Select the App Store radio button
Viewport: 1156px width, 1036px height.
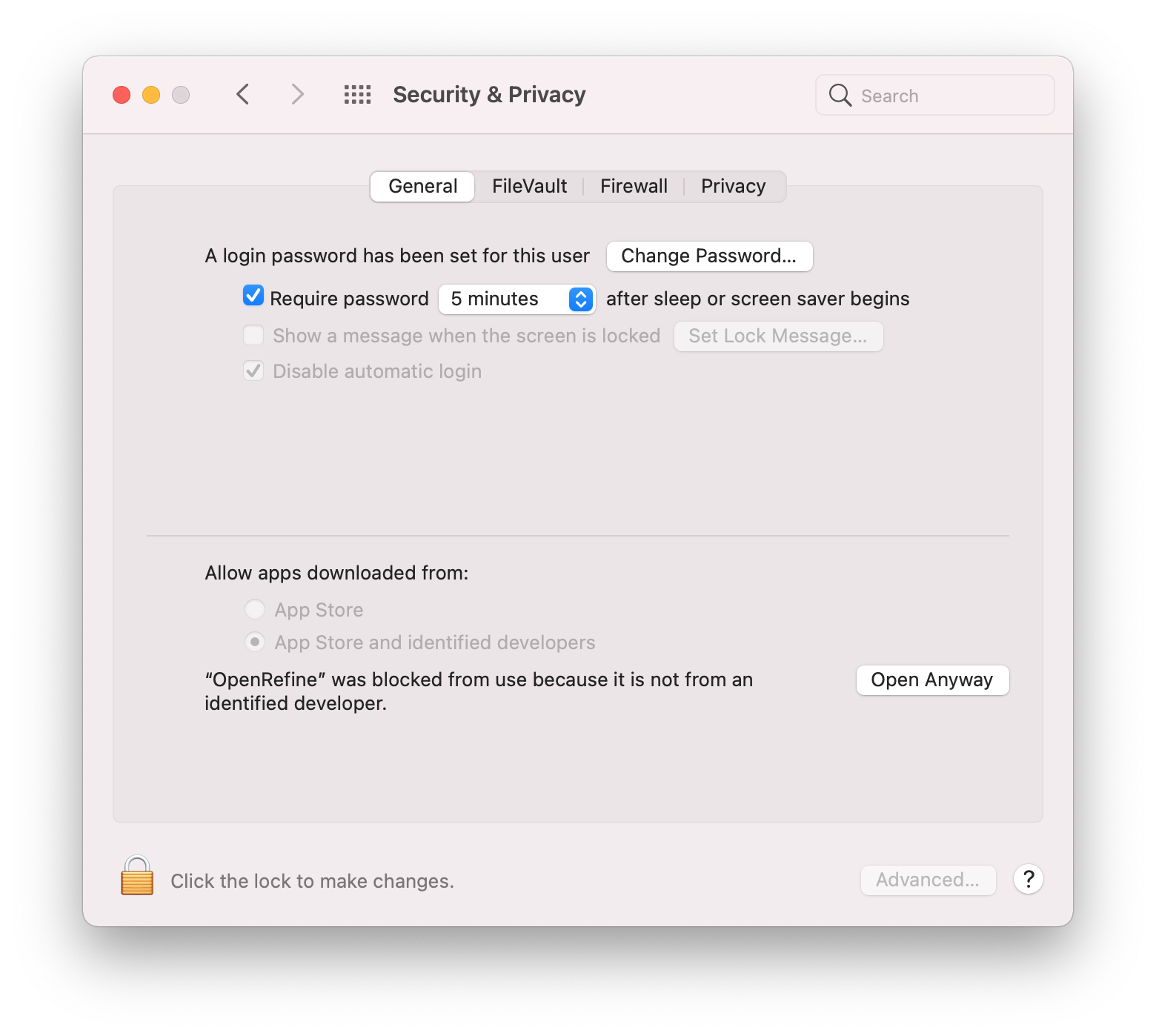[x=255, y=609]
